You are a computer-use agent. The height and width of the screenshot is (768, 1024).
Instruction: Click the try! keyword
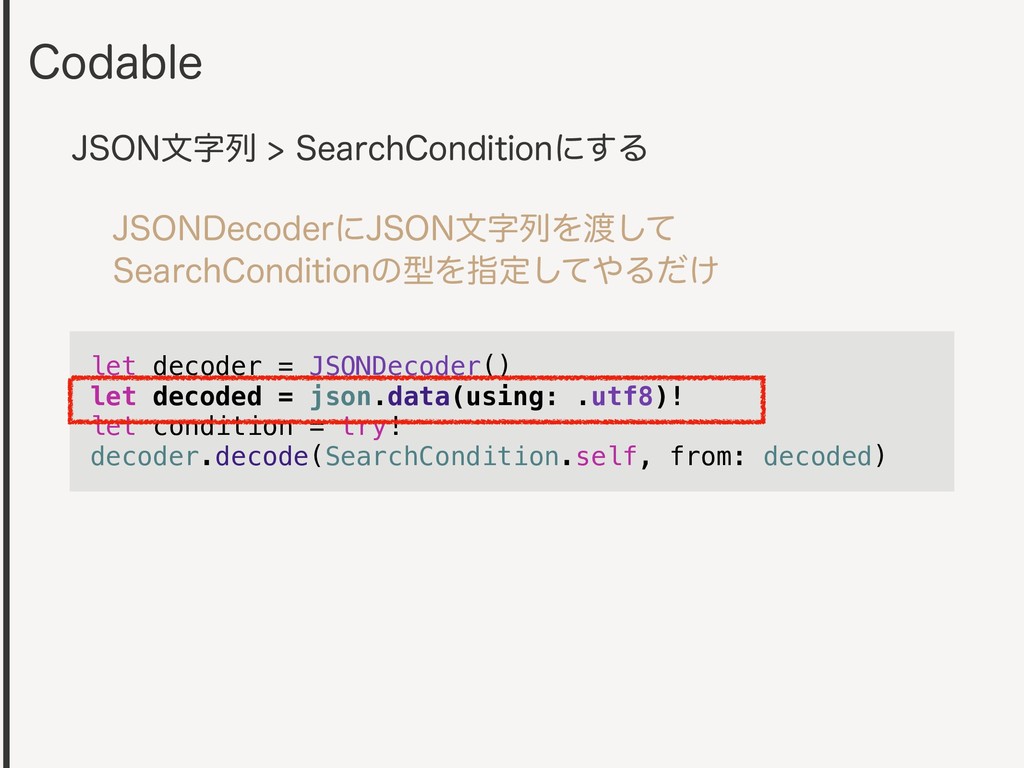click(371, 428)
